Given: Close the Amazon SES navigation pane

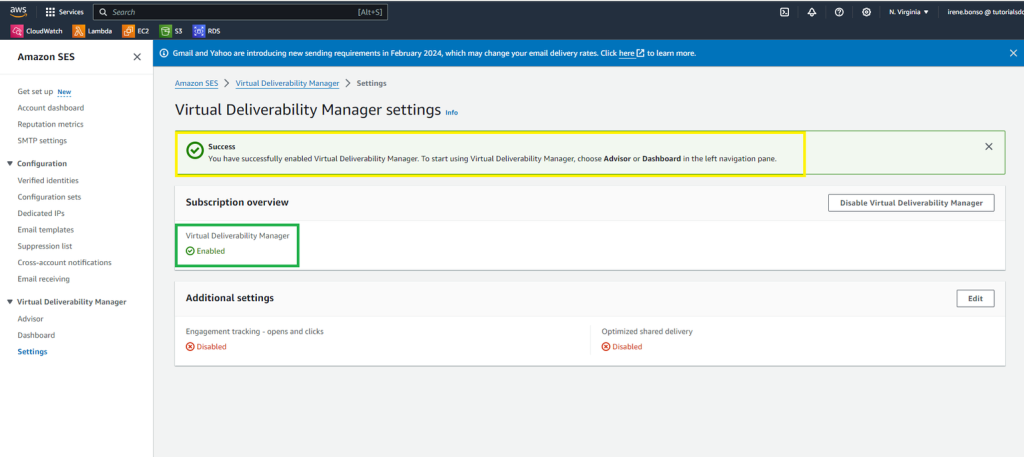Looking at the screenshot, I should click(x=137, y=57).
